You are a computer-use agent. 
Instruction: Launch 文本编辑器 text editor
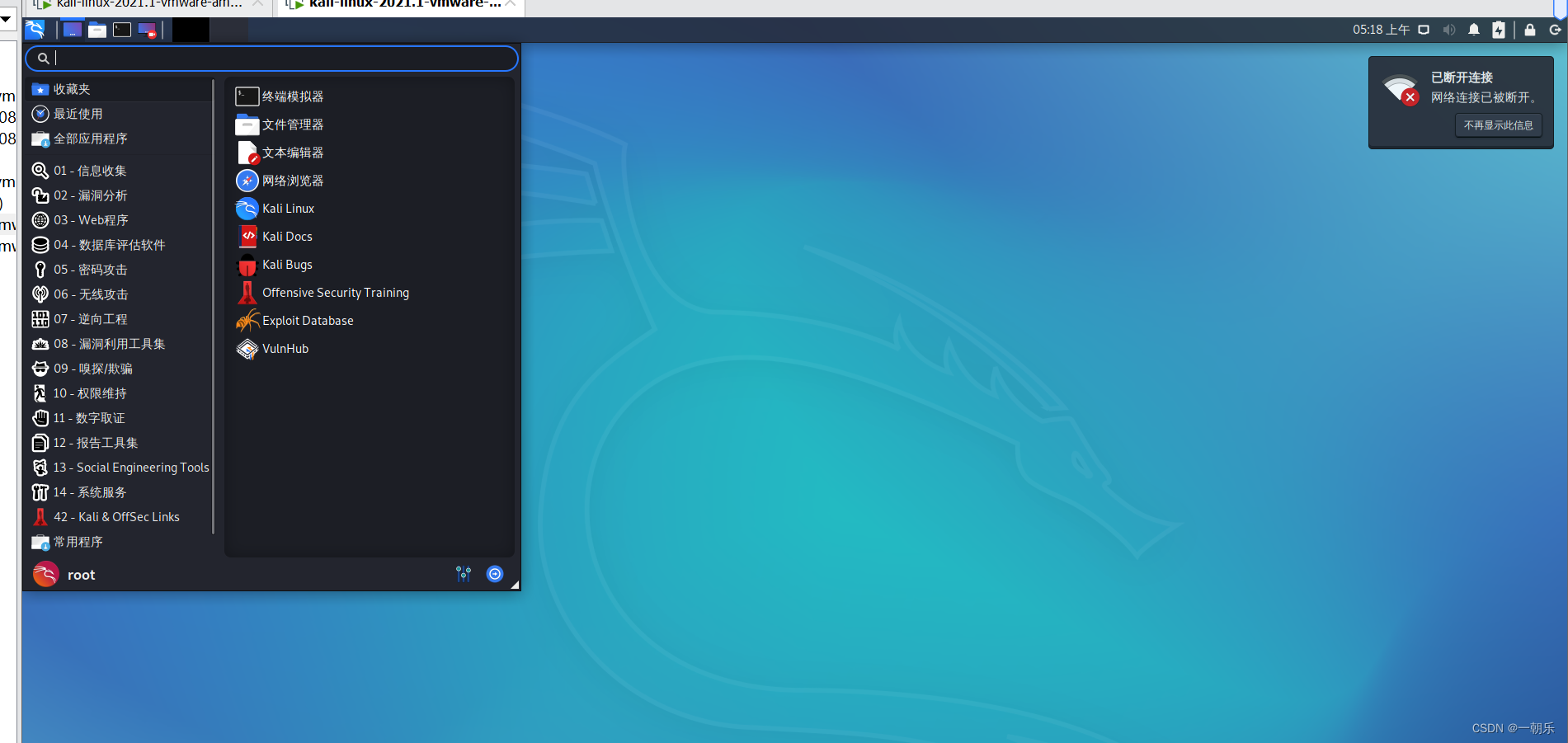370,153
